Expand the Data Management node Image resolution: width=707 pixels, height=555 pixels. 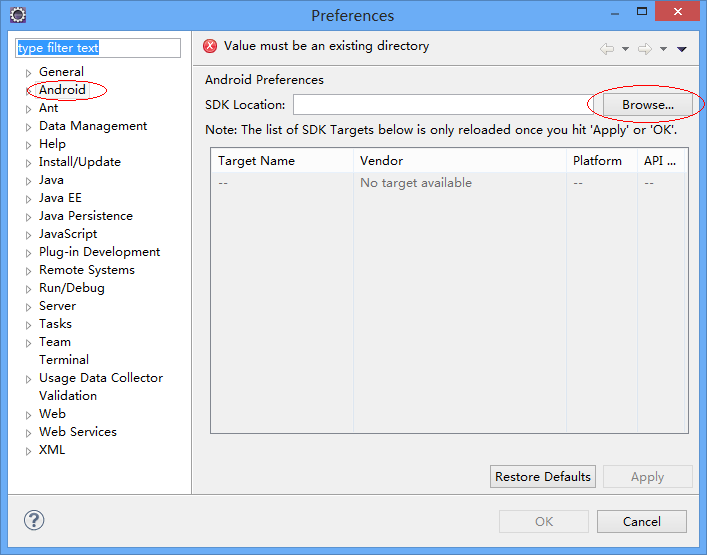tap(28, 127)
